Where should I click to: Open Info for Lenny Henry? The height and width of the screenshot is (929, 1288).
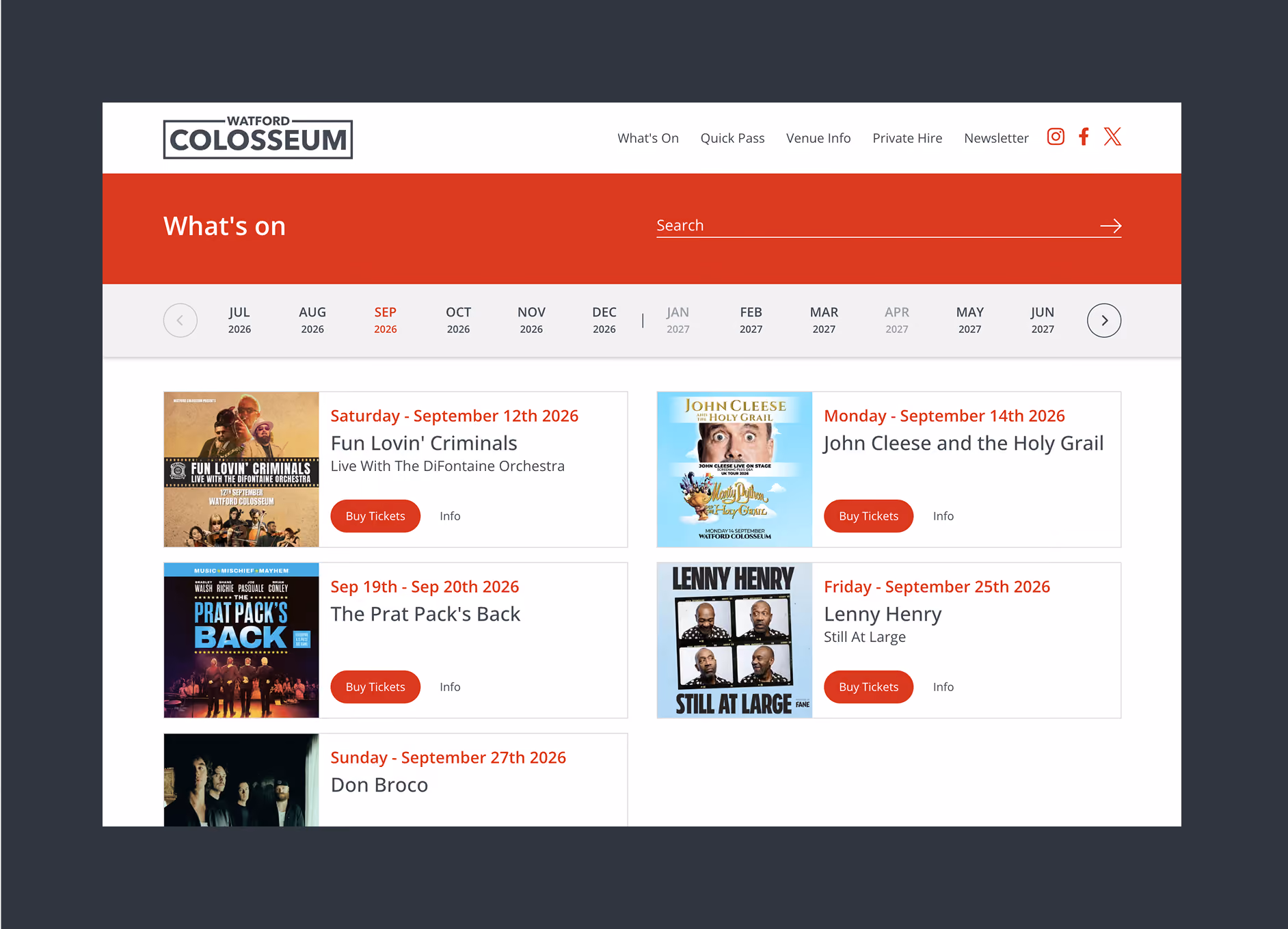coord(943,687)
